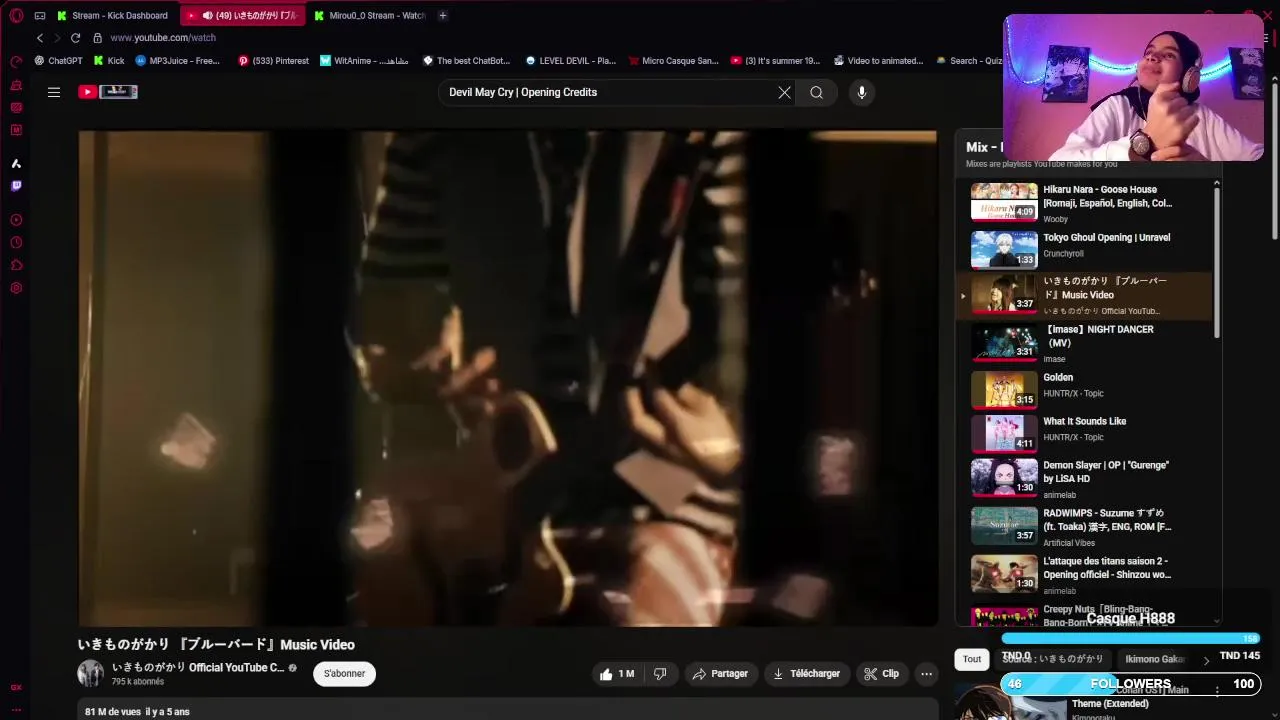Switch to the いきものがかり YouTube browser tab
Screen dimensions: 1280x720
244,15
